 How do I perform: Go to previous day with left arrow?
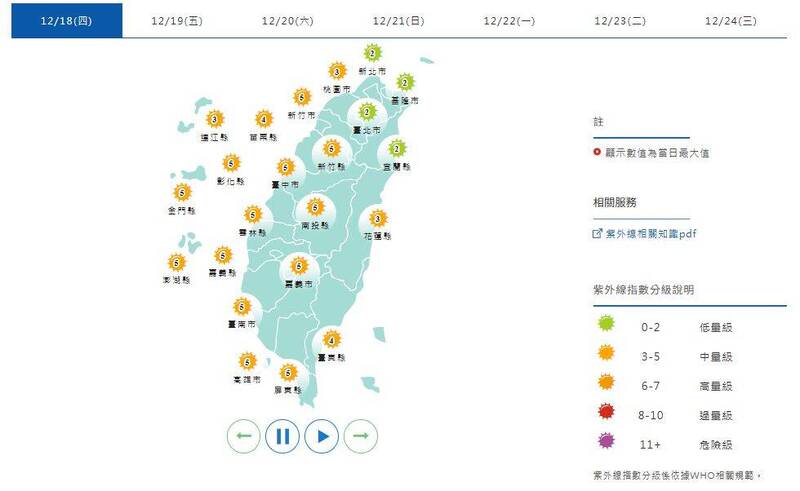[244, 436]
